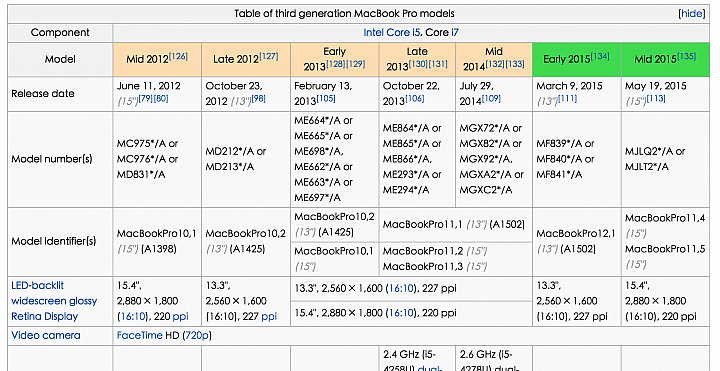Open reference [132] under Mid 2014
The height and width of the screenshot is (371, 720).
[495, 64]
